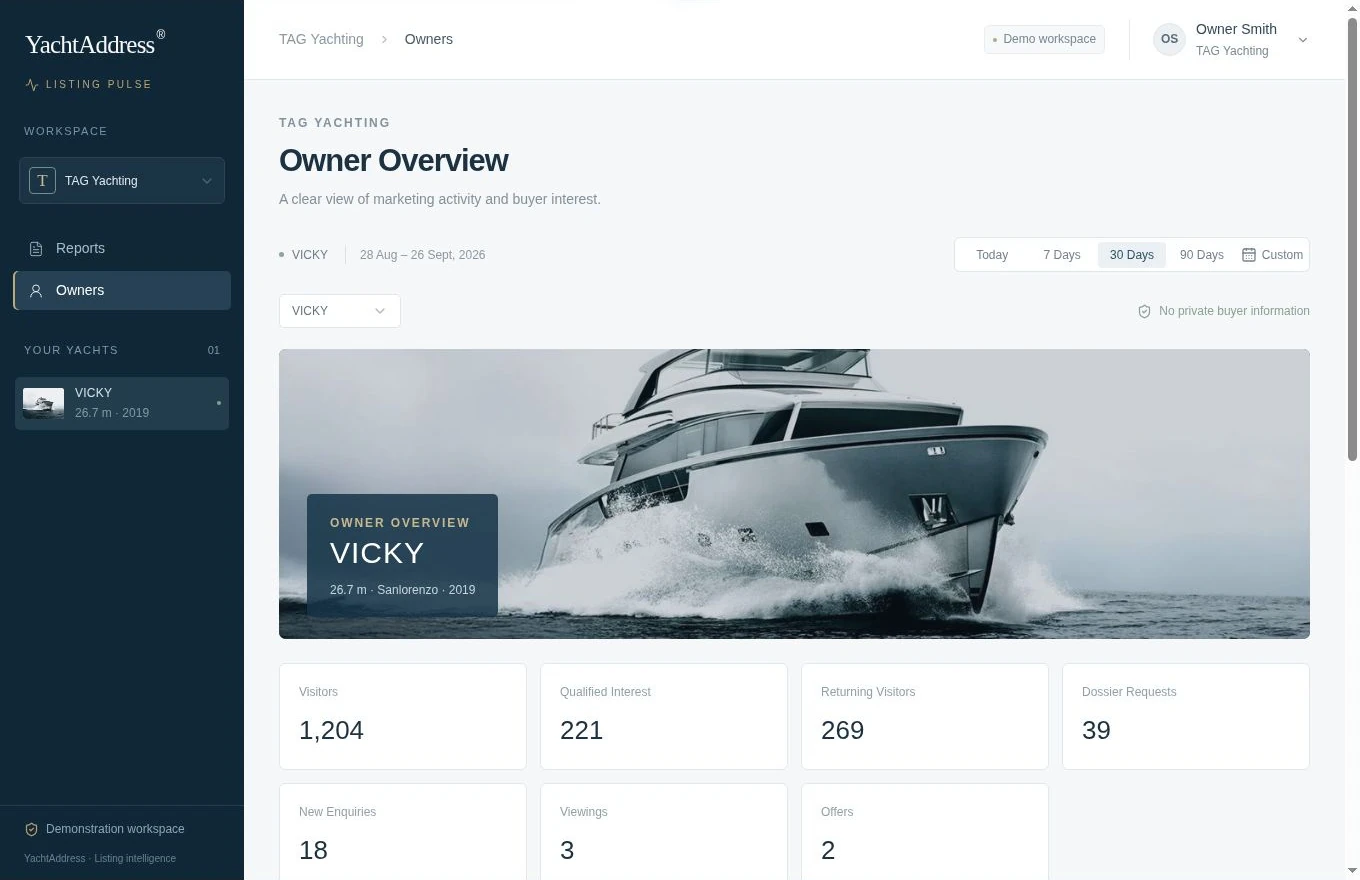This screenshot has width=1360, height=880.
Task: Choose the Custom date range
Action: [1272, 255]
